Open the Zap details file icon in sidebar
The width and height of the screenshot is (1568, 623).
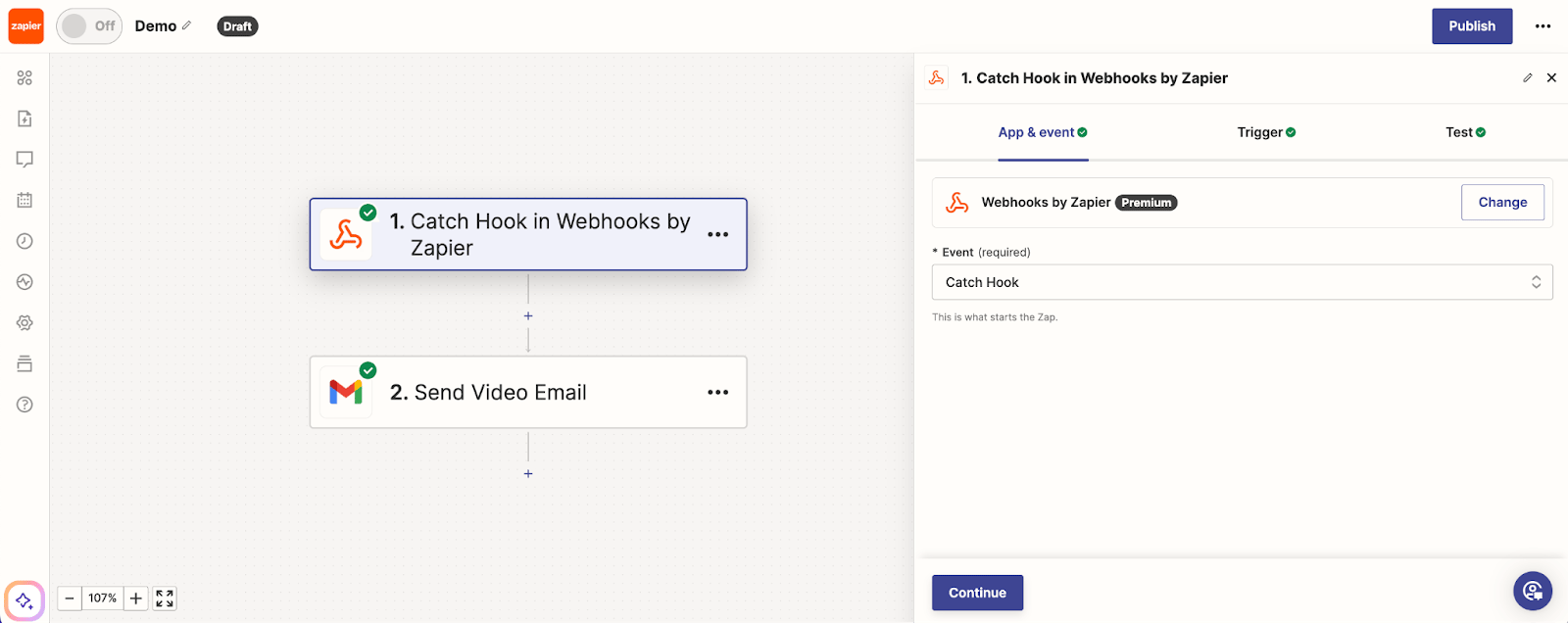(24, 119)
